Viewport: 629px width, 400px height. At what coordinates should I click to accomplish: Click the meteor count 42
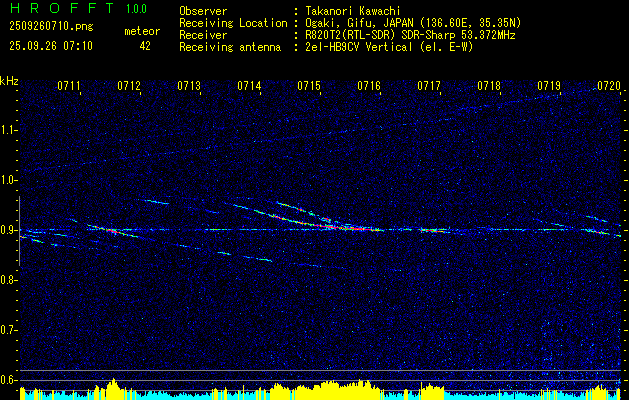pos(145,46)
